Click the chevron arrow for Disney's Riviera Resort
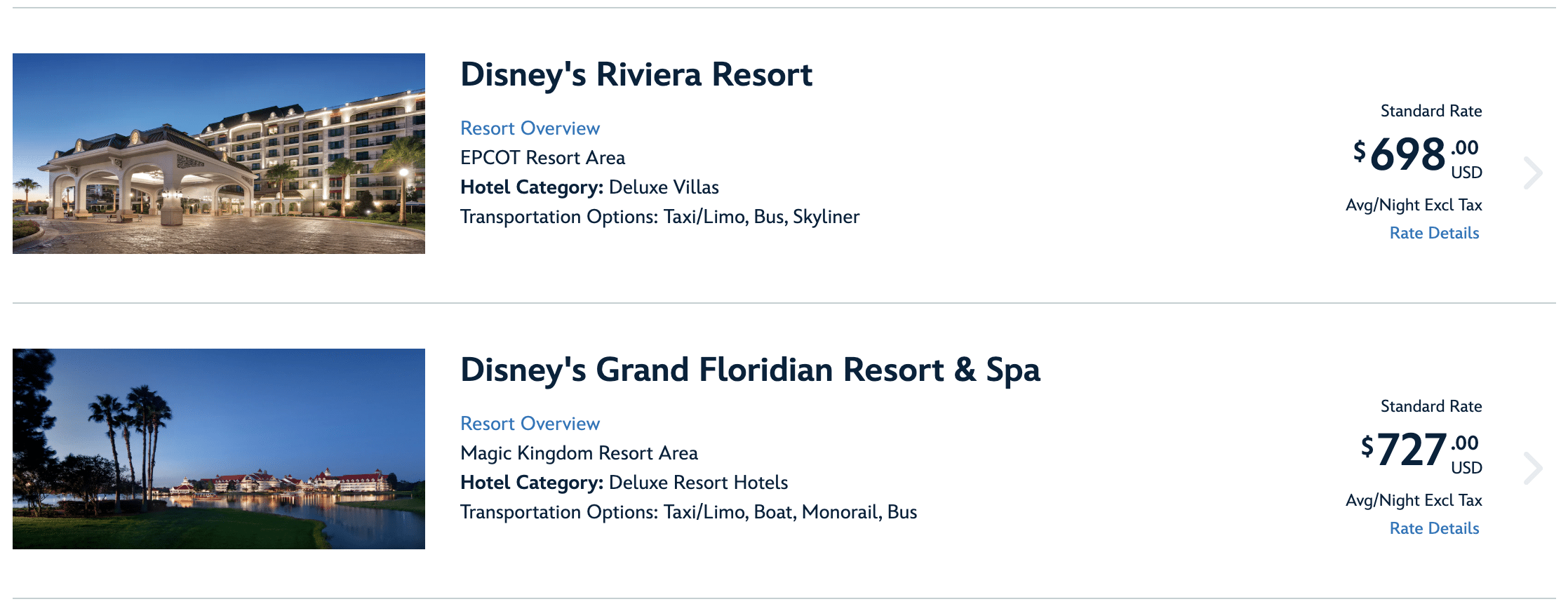The image size is (1568, 604). pyautogui.click(x=1533, y=173)
